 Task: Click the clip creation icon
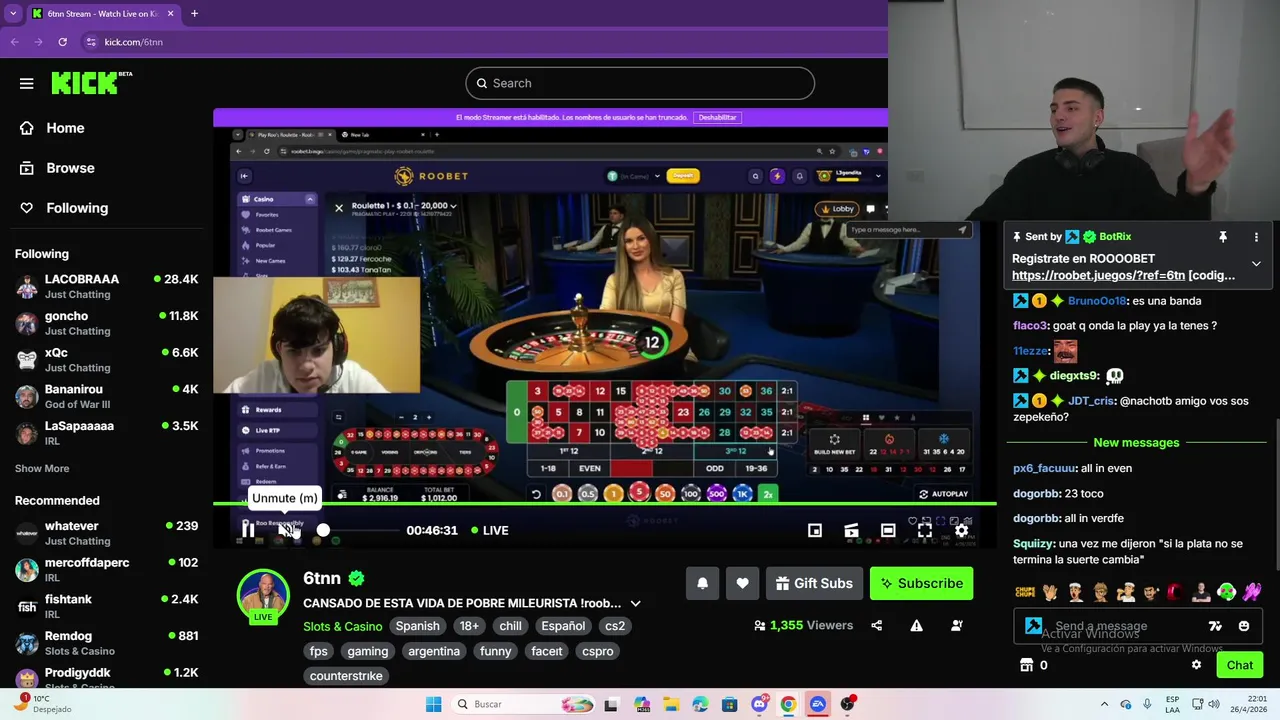click(x=851, y=531)
